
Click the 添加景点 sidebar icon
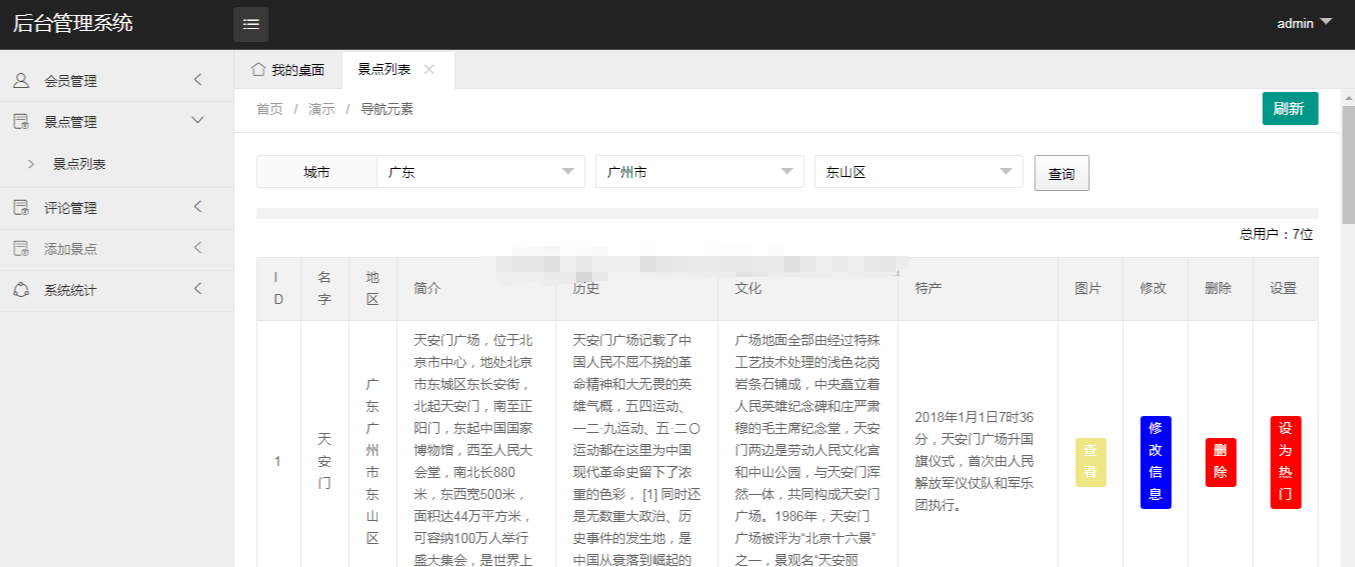coord(21,249)
